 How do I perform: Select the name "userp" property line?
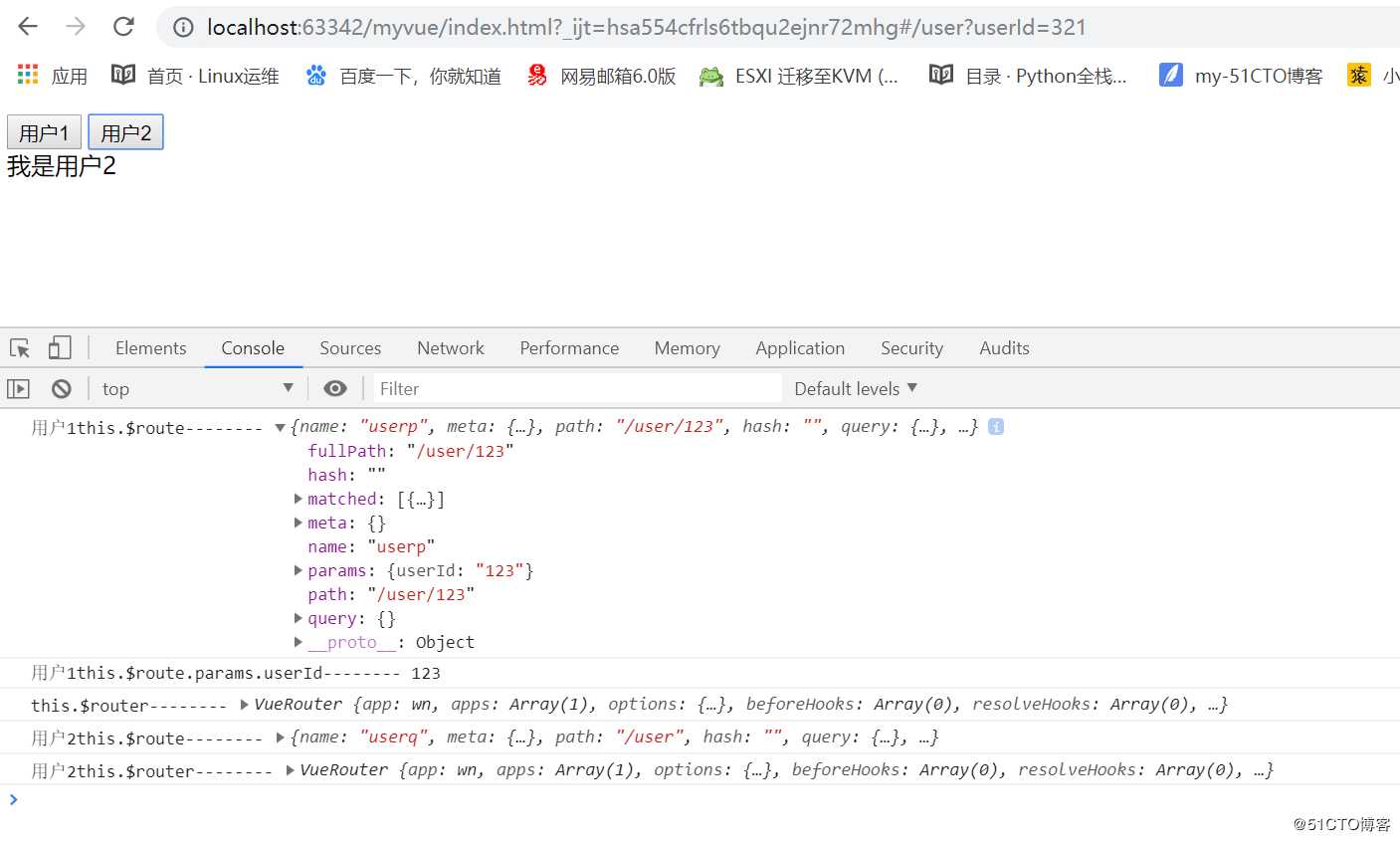371,546
